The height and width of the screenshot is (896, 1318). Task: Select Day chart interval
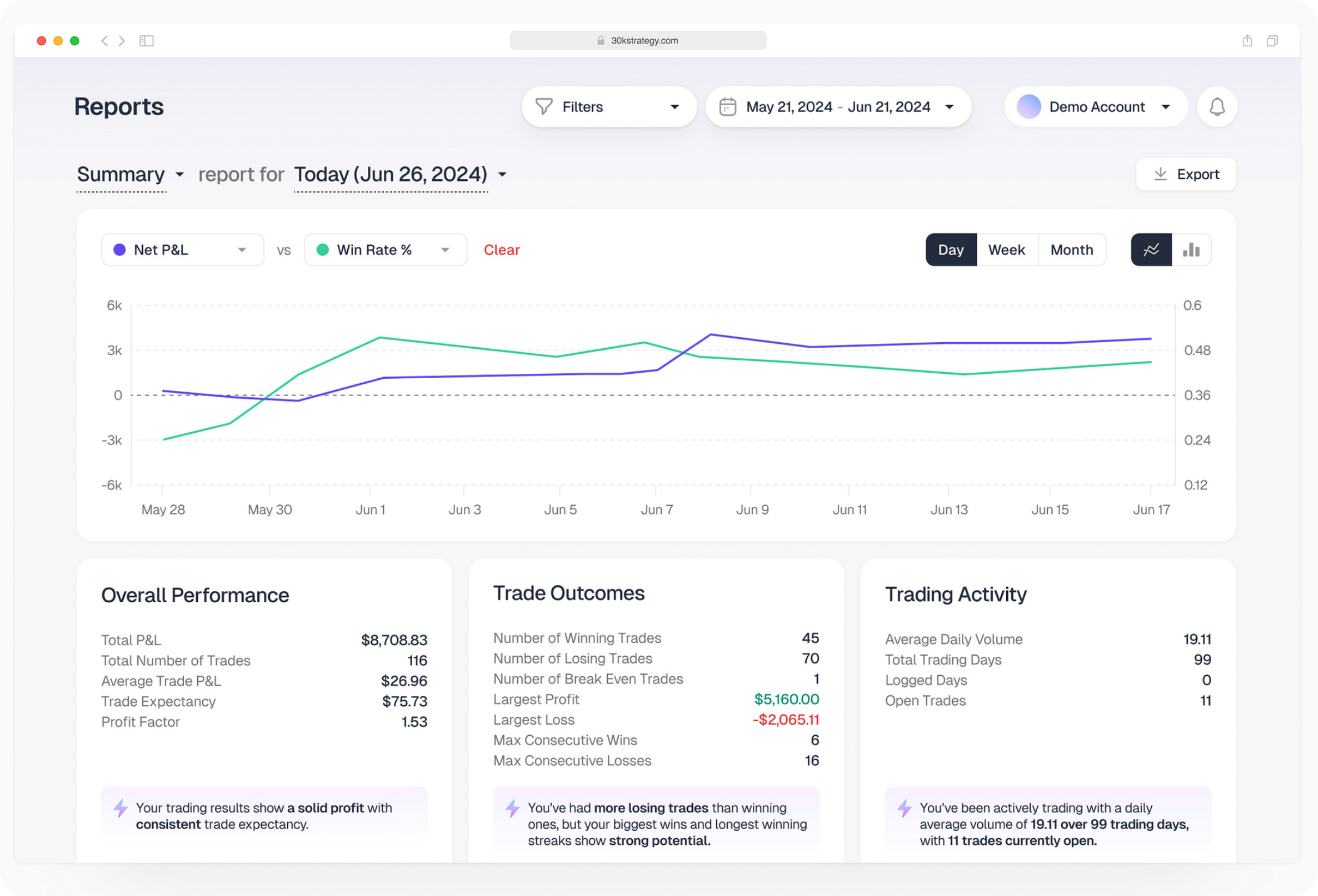[951, 250]
